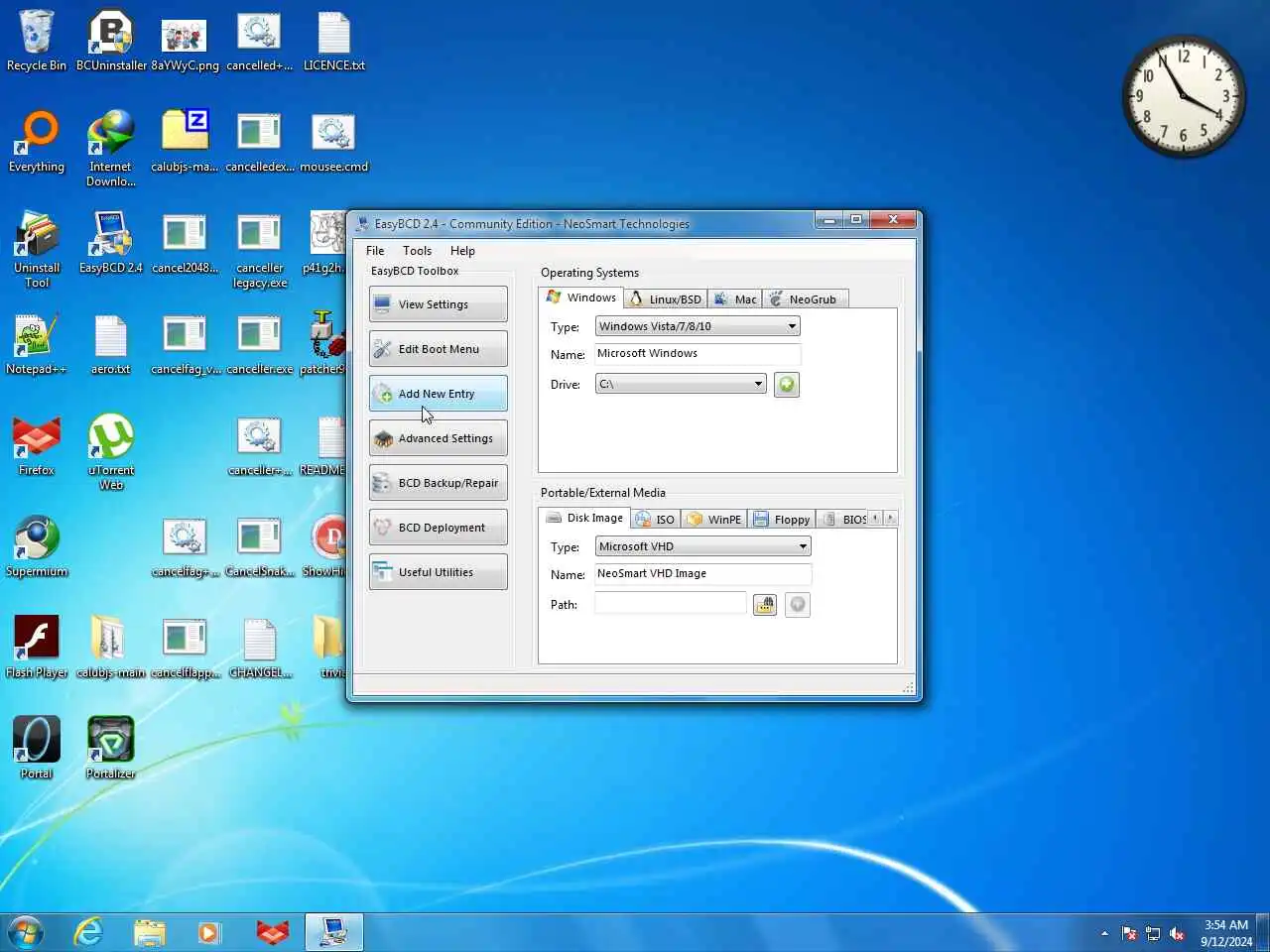Viewport: 1270px width, 952px height.
Task: Click the taskbar clock showing 3:54 AM
Action: click(1225, 933)
